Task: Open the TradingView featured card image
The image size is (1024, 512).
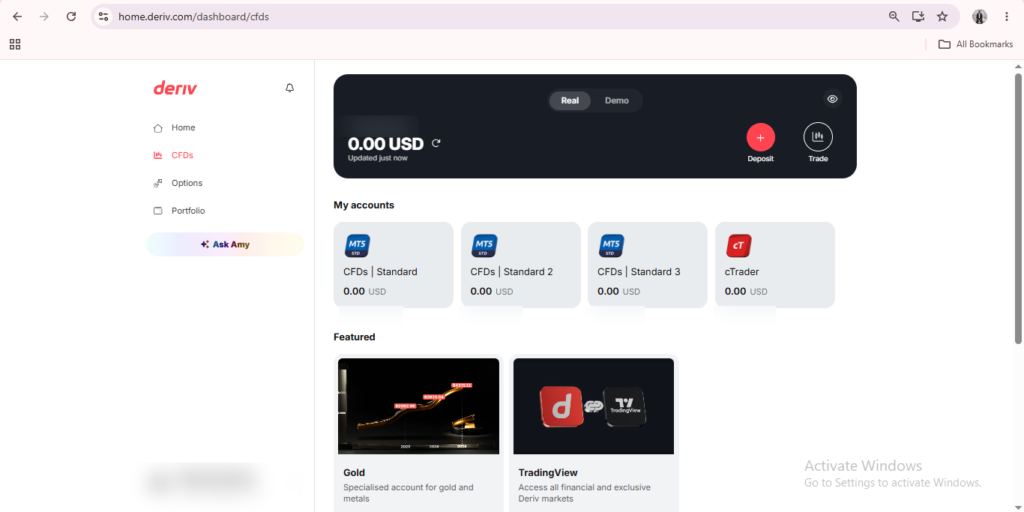Action: point(594,406)
